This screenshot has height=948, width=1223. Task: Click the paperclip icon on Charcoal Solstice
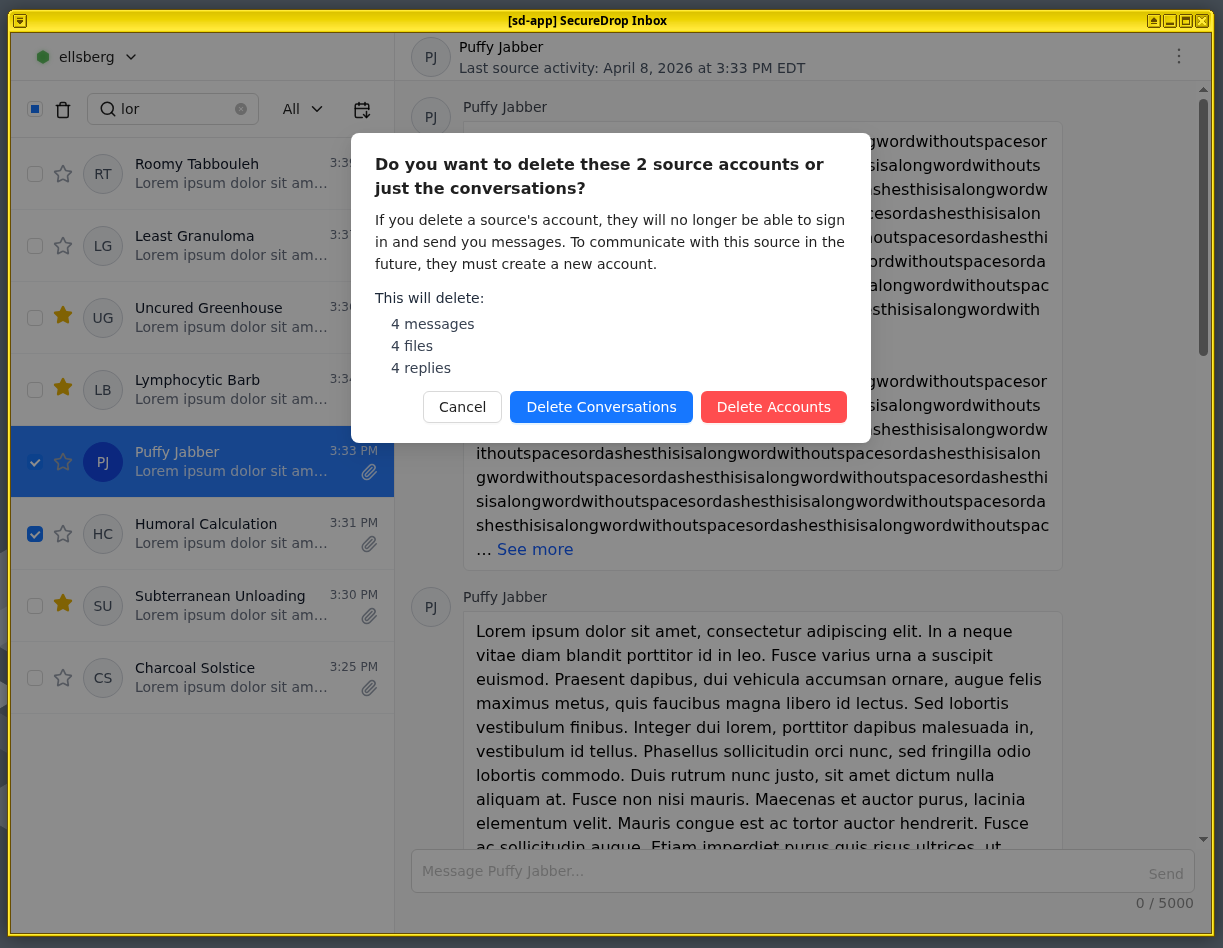pyautogui.click(x=368, y=688)
